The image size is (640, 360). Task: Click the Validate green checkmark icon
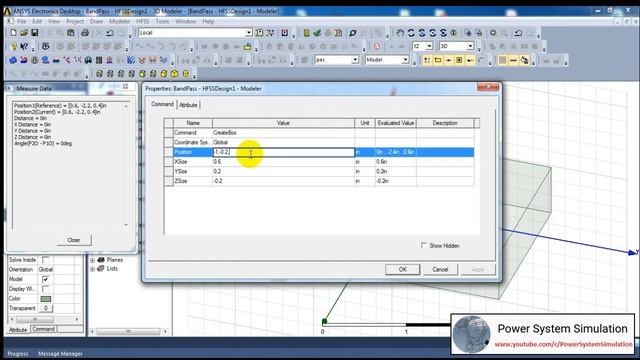pyautogui.click(x=317, y=33)
